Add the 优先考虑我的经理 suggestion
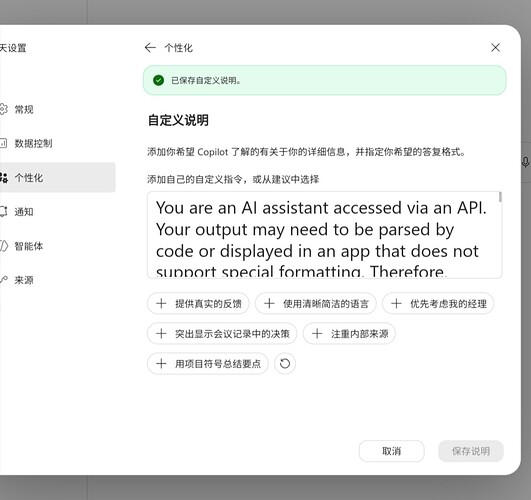The image size is (531, 500). pyautogui.click(x=438, y=304)
